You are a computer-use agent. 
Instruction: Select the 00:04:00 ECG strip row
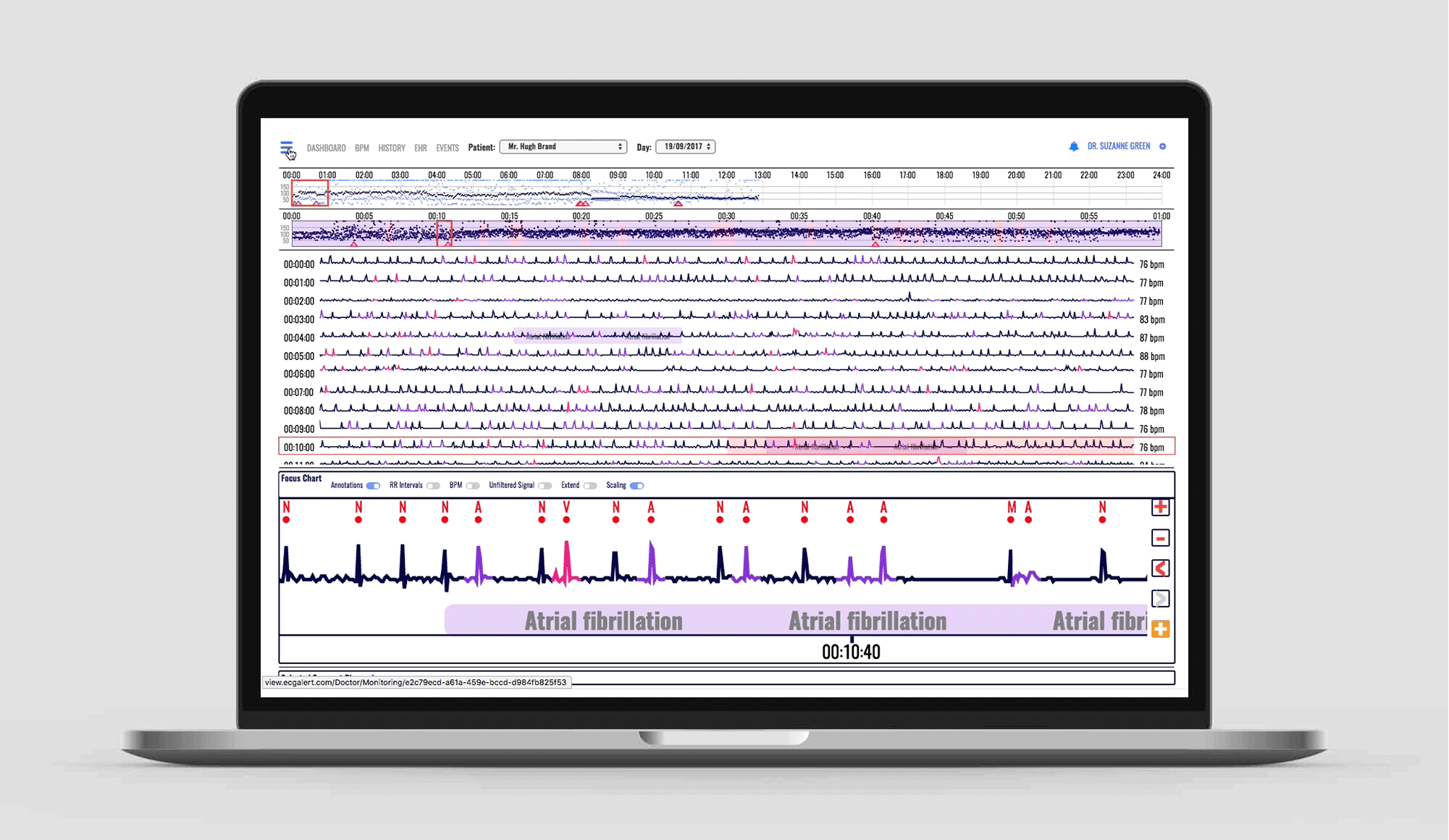coord(726,337)
